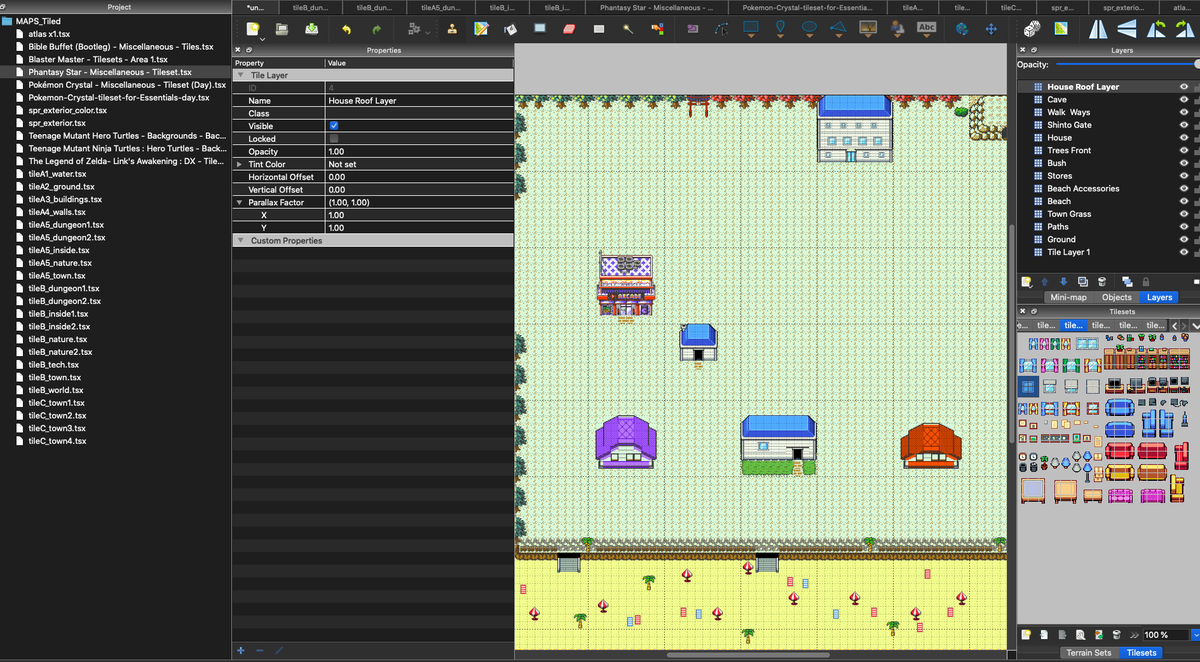Screen dimensions: 1200x662
Task: Select the Insert Tile tool
Action: tap(867, 29)
